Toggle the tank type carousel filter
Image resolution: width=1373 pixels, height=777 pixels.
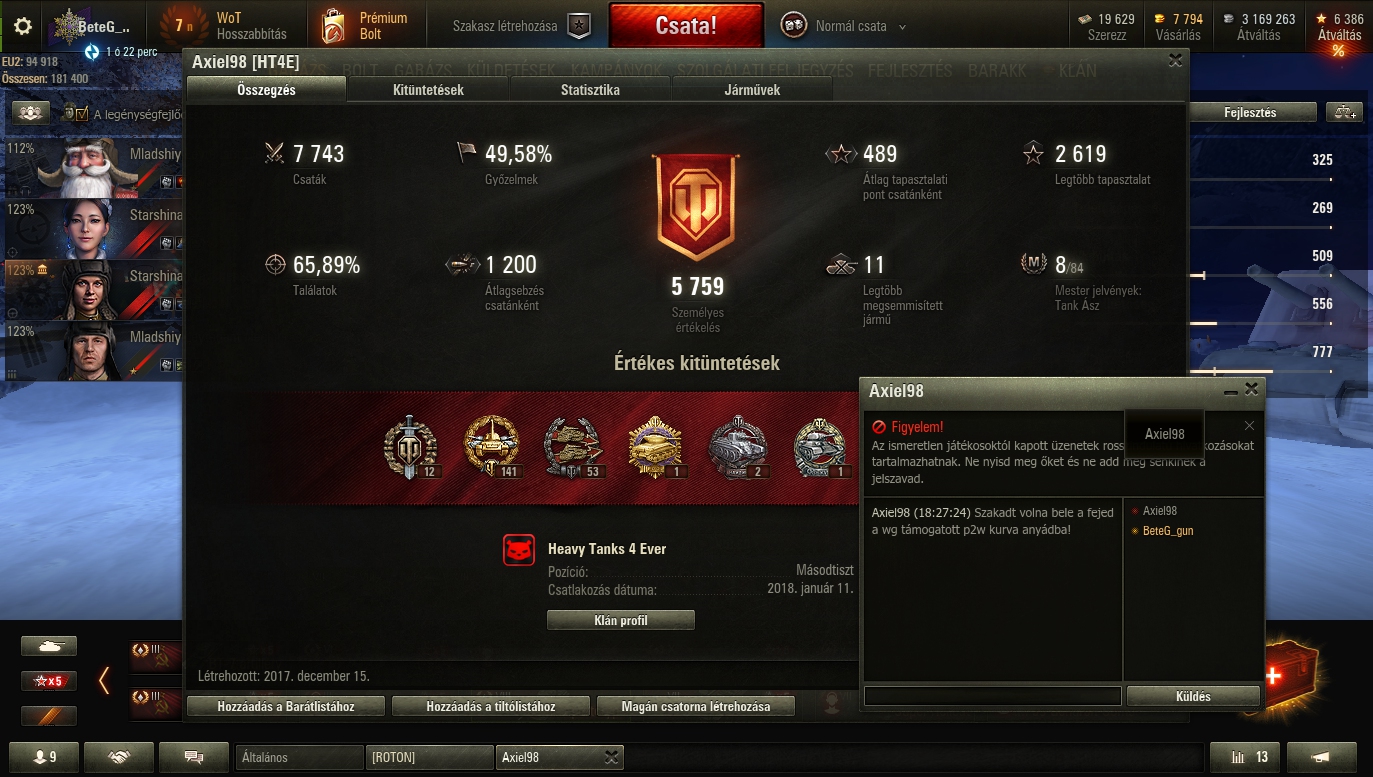(49, 646)
